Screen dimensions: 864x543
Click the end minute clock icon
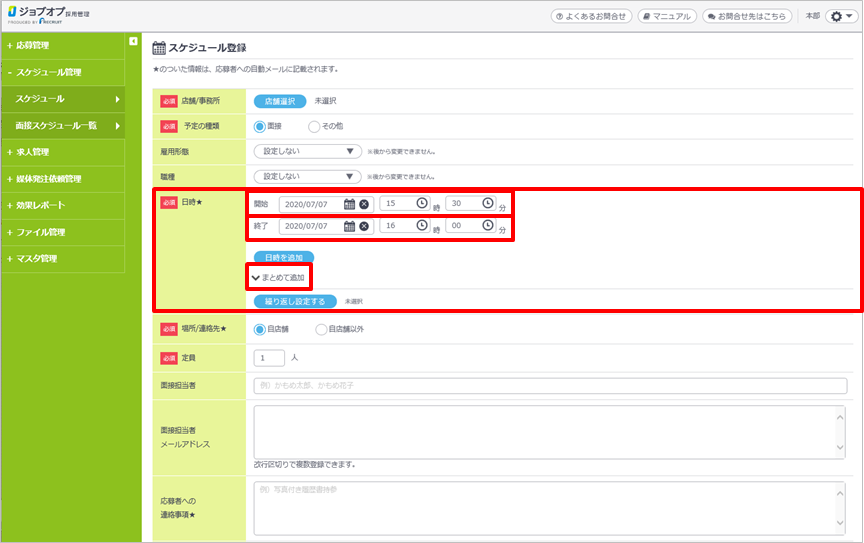click(488, 226)
